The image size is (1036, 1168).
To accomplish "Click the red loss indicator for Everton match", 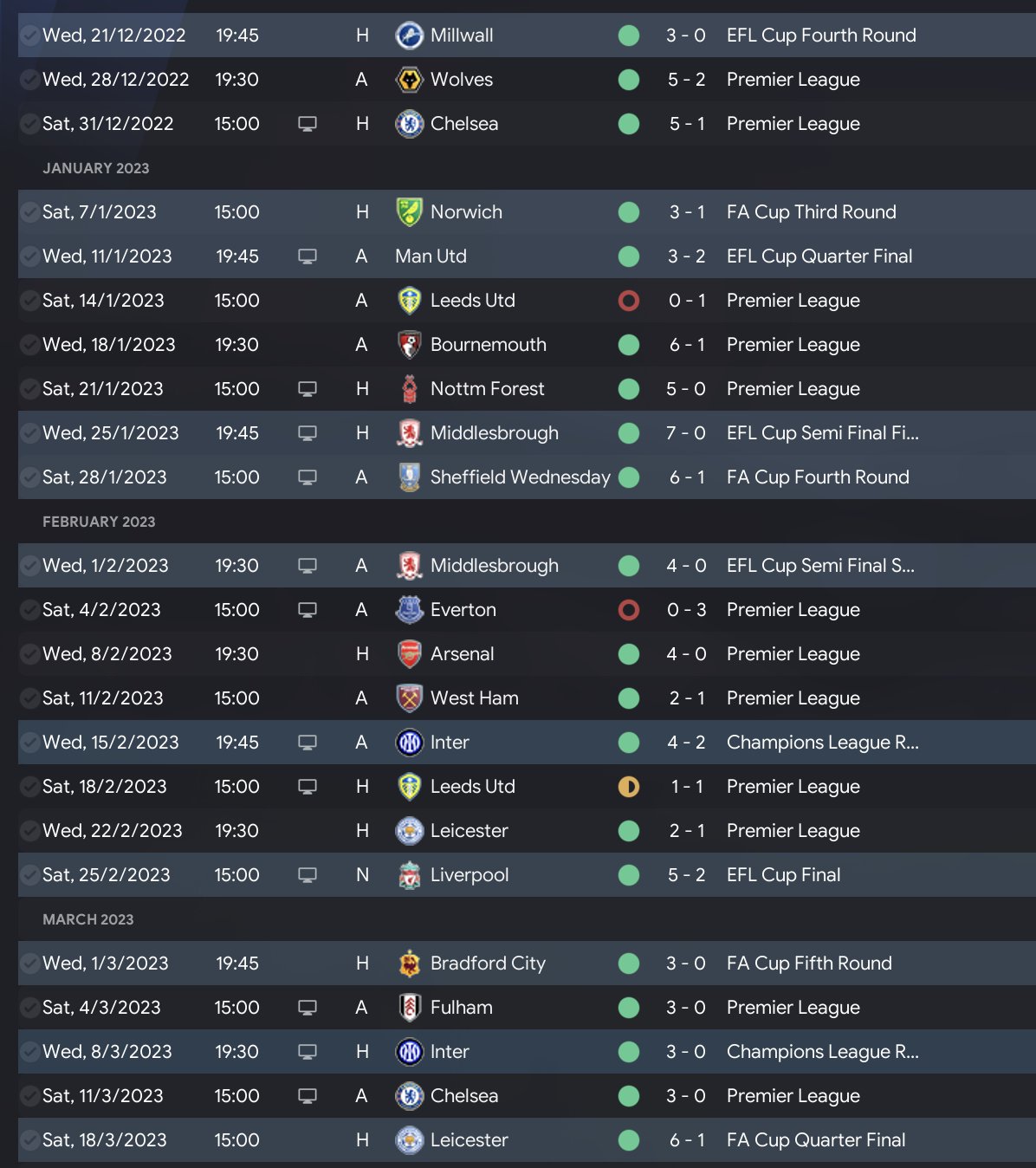I will (629, 610).
